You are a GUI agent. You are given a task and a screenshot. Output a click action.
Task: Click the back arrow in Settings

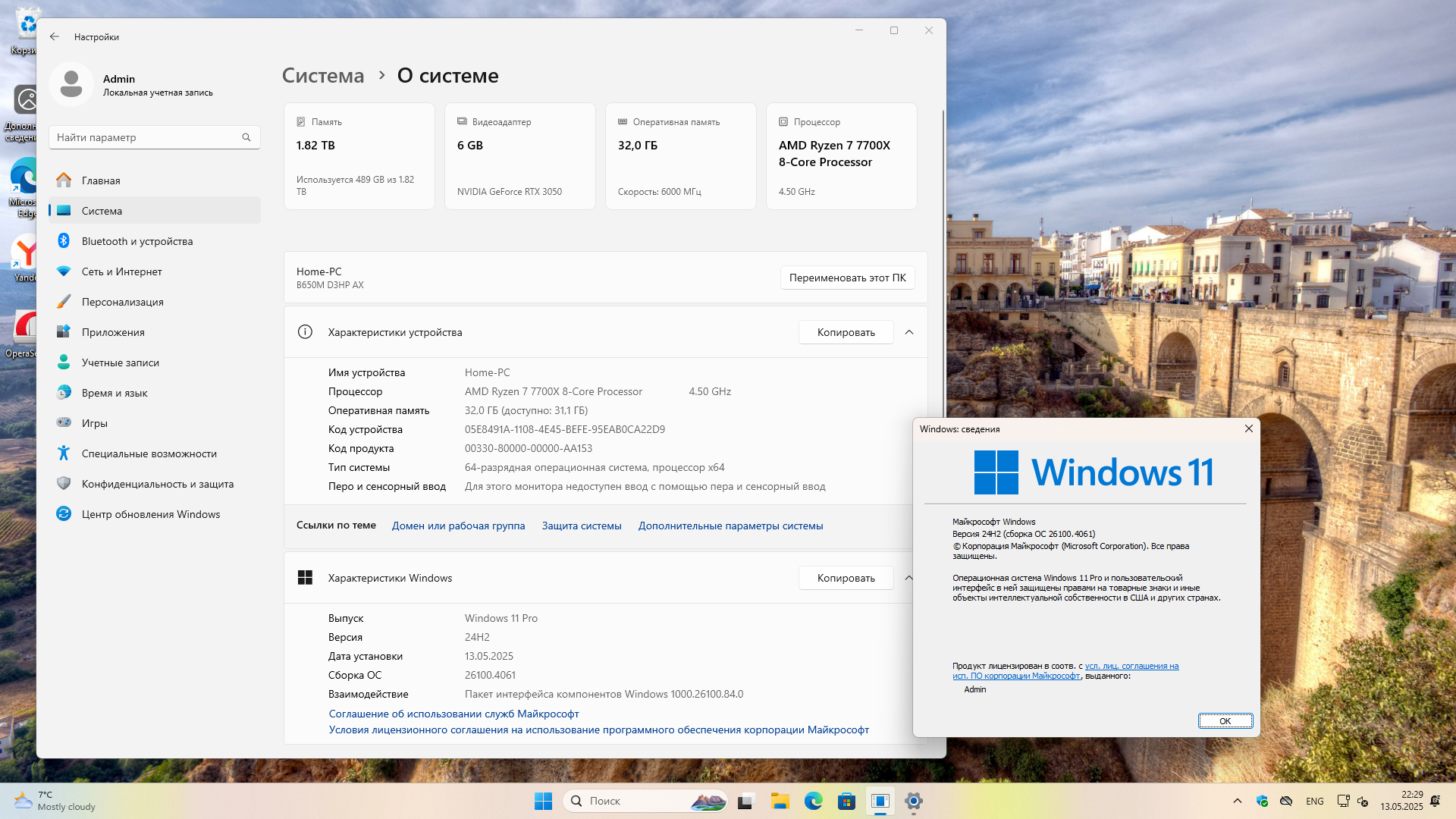click(54, 36)
